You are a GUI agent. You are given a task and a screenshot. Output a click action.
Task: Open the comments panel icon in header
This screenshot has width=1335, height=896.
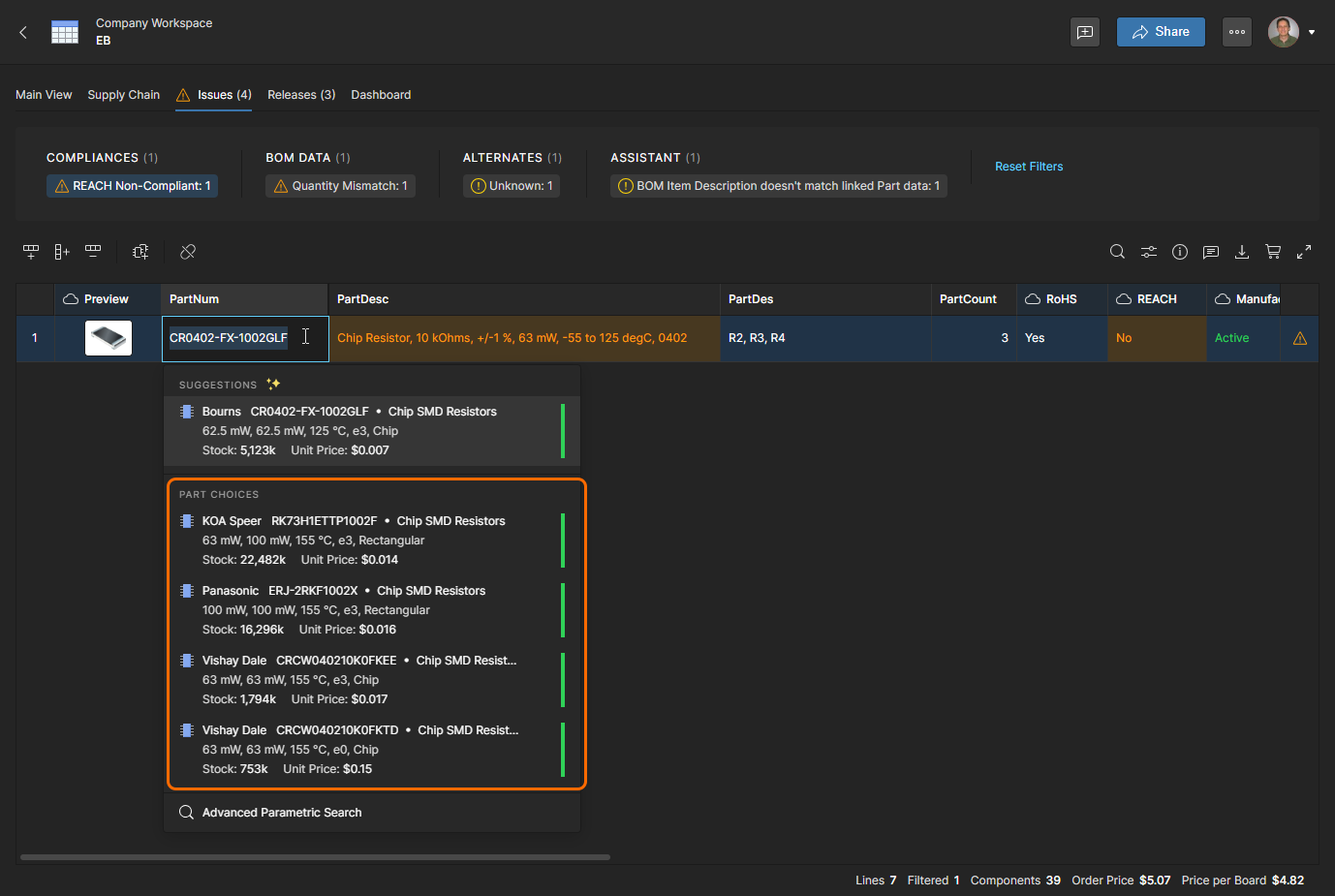point(1085,32)
